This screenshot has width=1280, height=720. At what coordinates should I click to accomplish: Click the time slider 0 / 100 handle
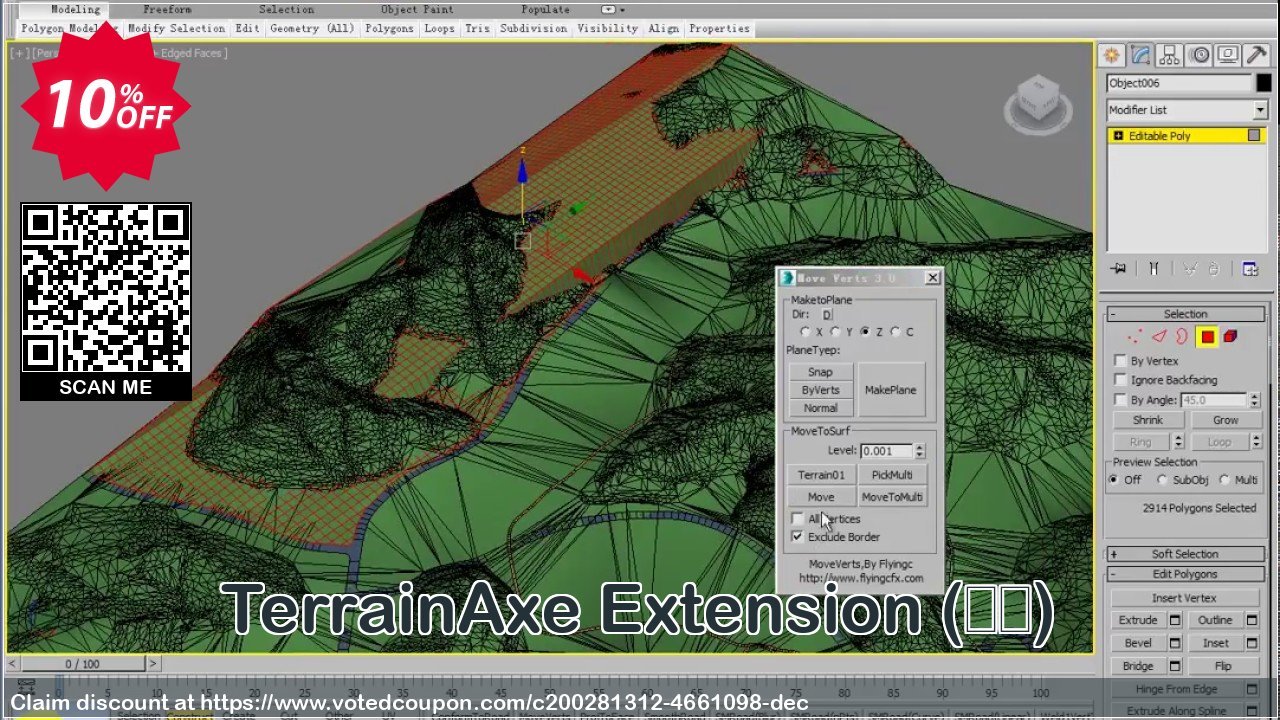pos(83,664)
